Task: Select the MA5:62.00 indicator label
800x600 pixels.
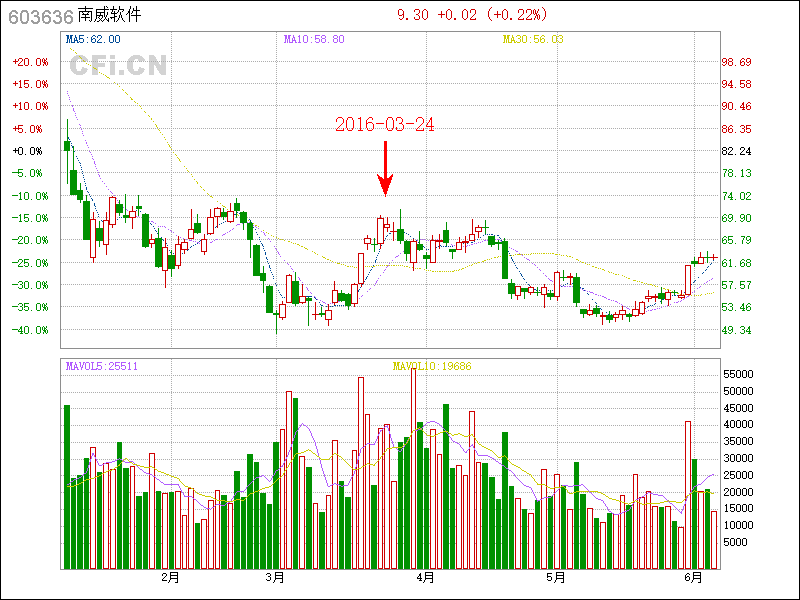Action: click(93, 39)
